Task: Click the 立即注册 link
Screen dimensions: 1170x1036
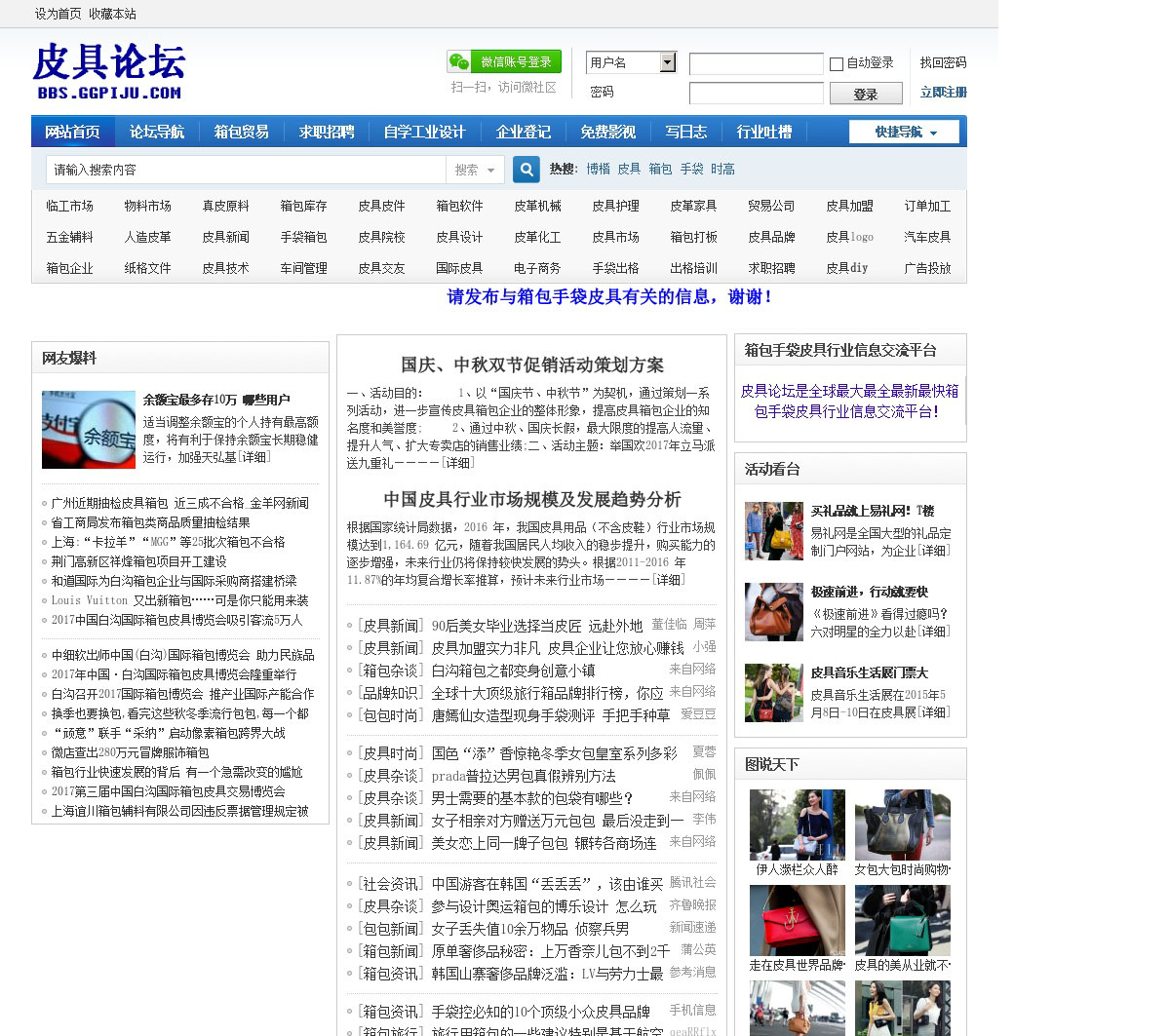Action: pos(943,92)
